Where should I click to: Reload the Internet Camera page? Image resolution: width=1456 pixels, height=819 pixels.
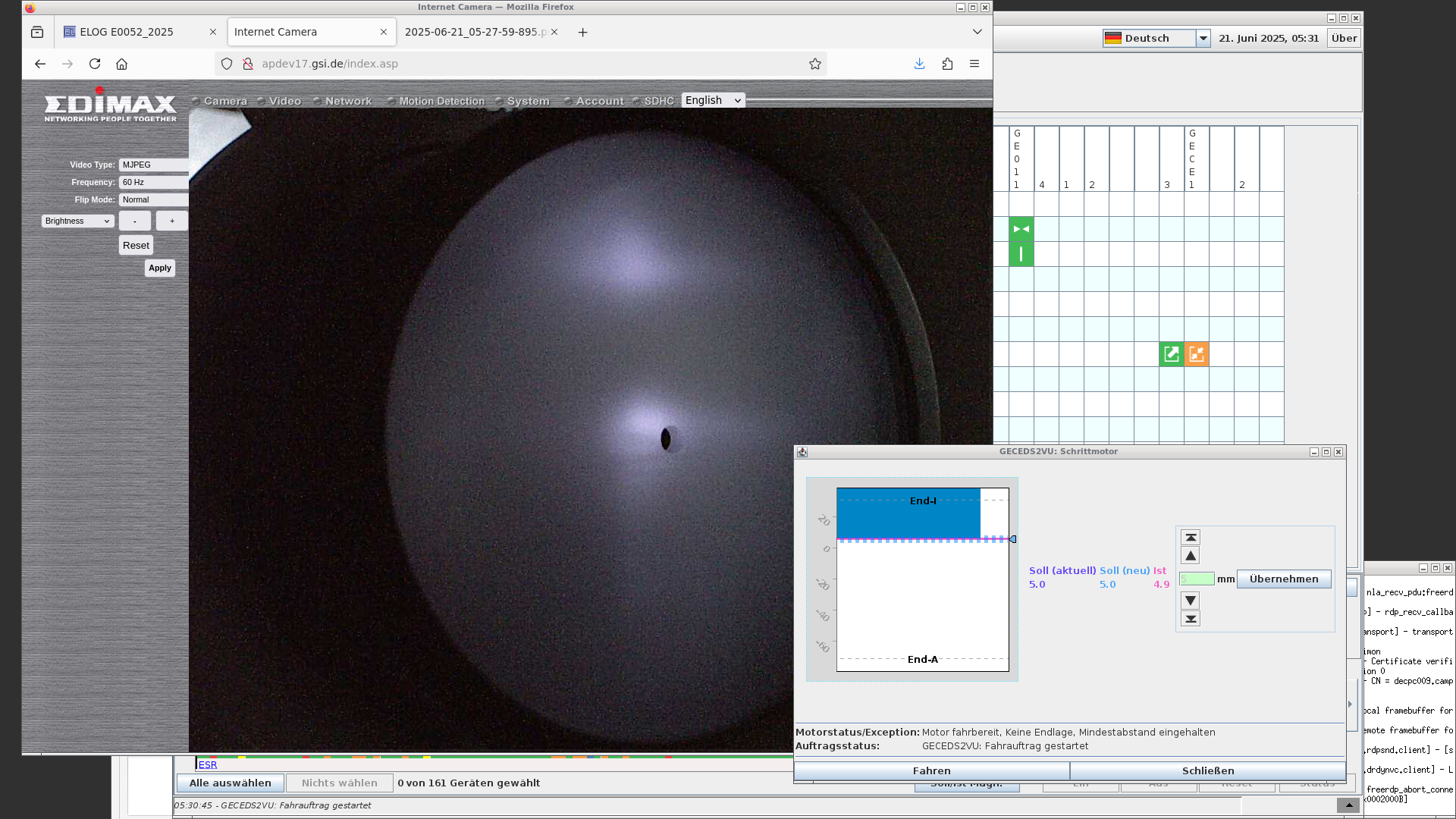pos(95,64)
